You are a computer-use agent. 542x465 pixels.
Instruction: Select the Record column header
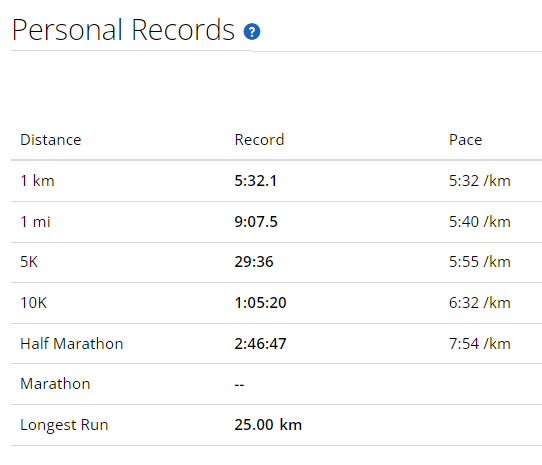click(259, 140)
